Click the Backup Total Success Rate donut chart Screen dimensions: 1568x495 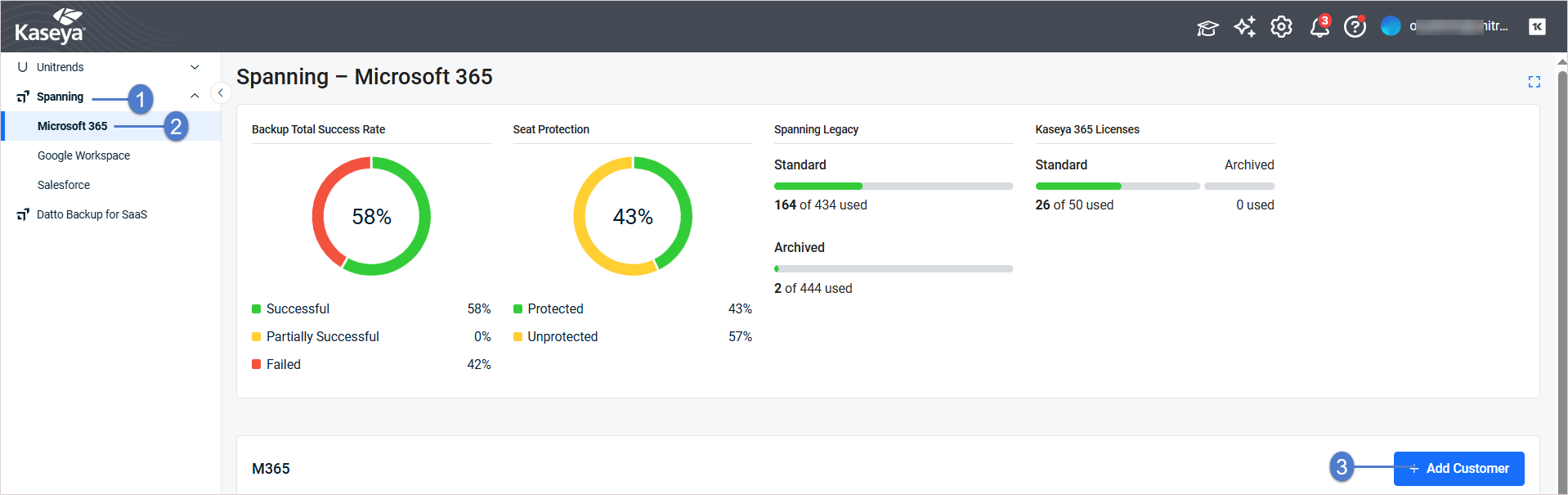371,216
